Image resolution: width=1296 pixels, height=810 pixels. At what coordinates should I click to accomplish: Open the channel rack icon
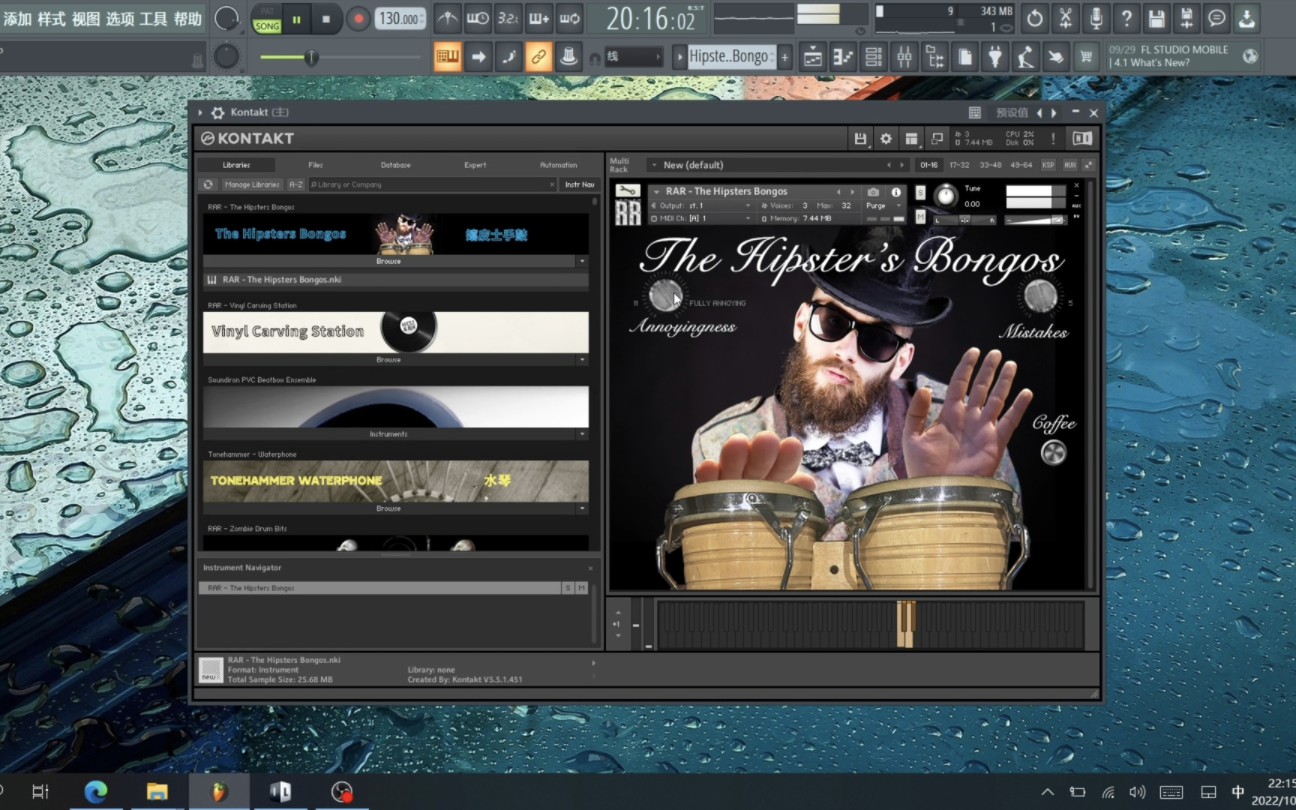pyautogui.click(x=873, y=57)
